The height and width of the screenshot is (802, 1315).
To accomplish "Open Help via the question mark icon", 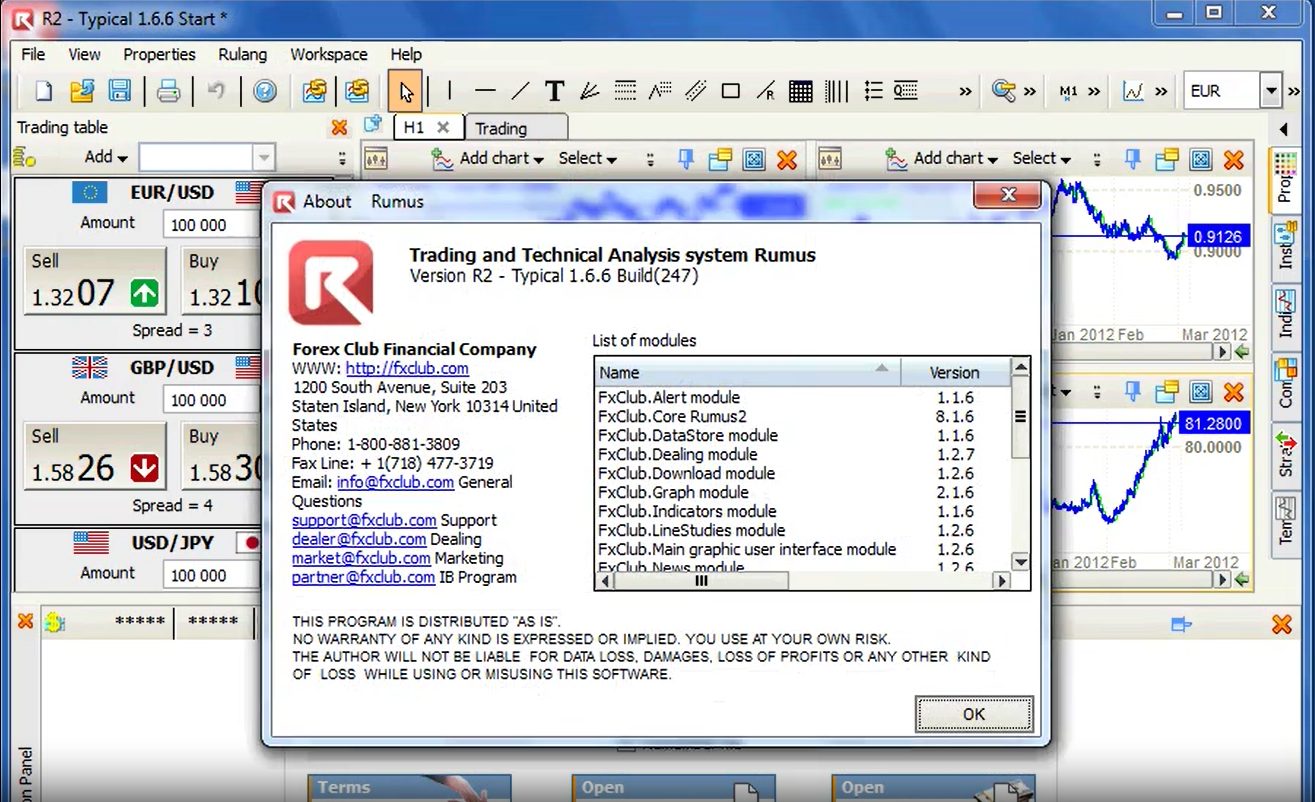I will tap(264, 91).
